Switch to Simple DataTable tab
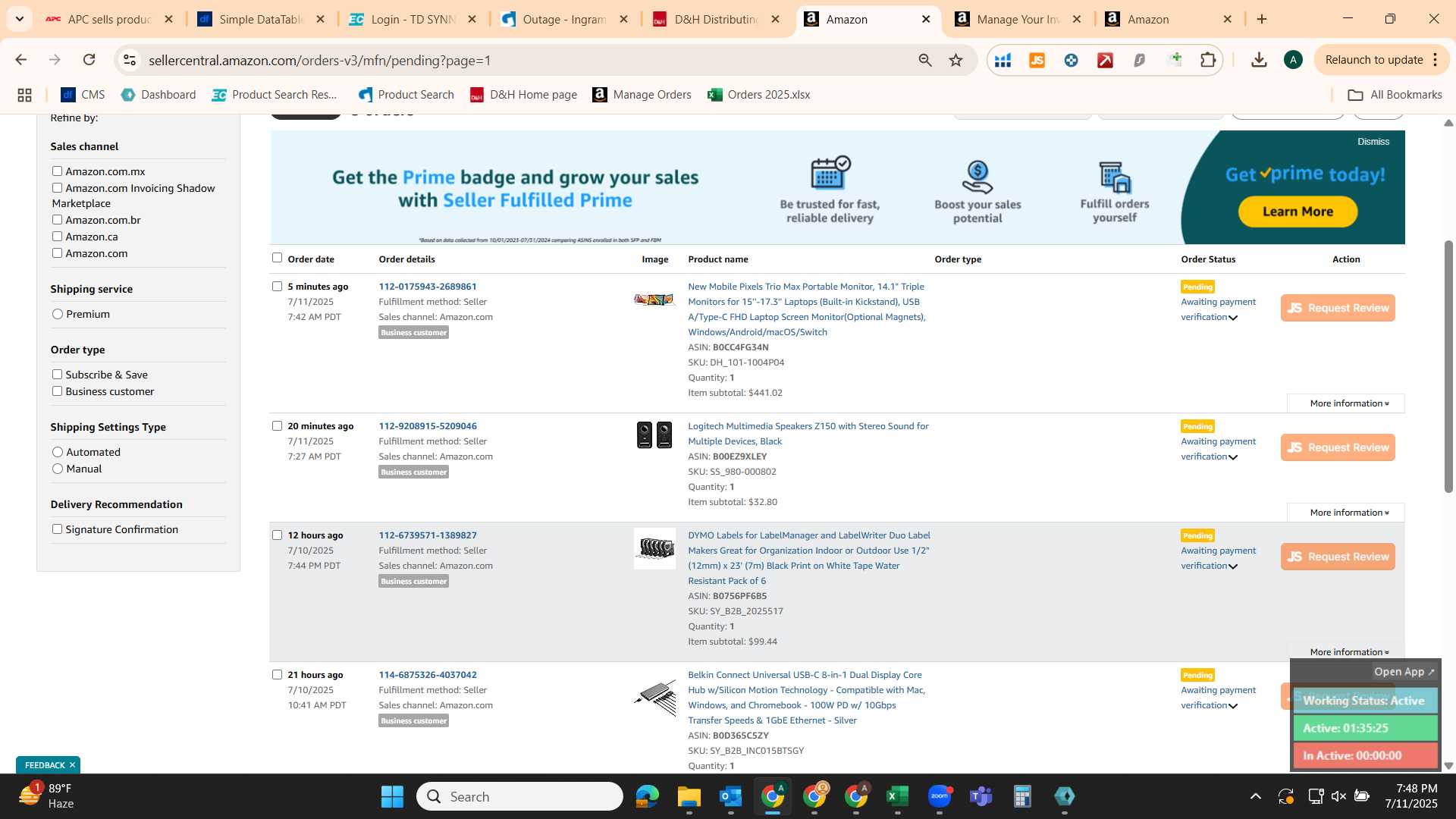 (262, 20)
